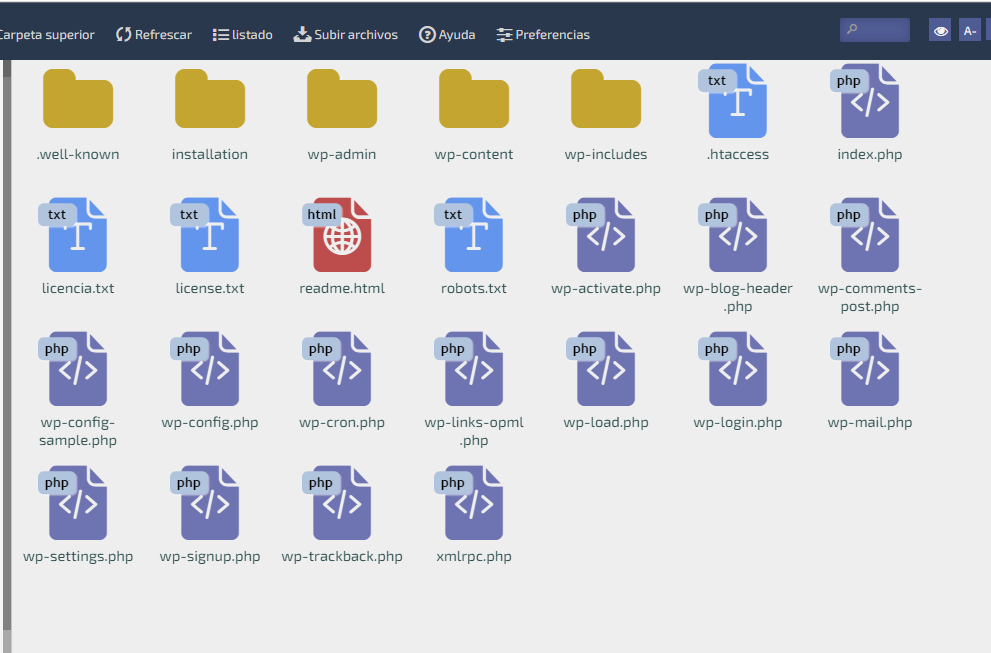The width and height of the screenshot is (991, 653).
Task: Select the wp-mail.php file icon
Action: click(x=865, y=369)
